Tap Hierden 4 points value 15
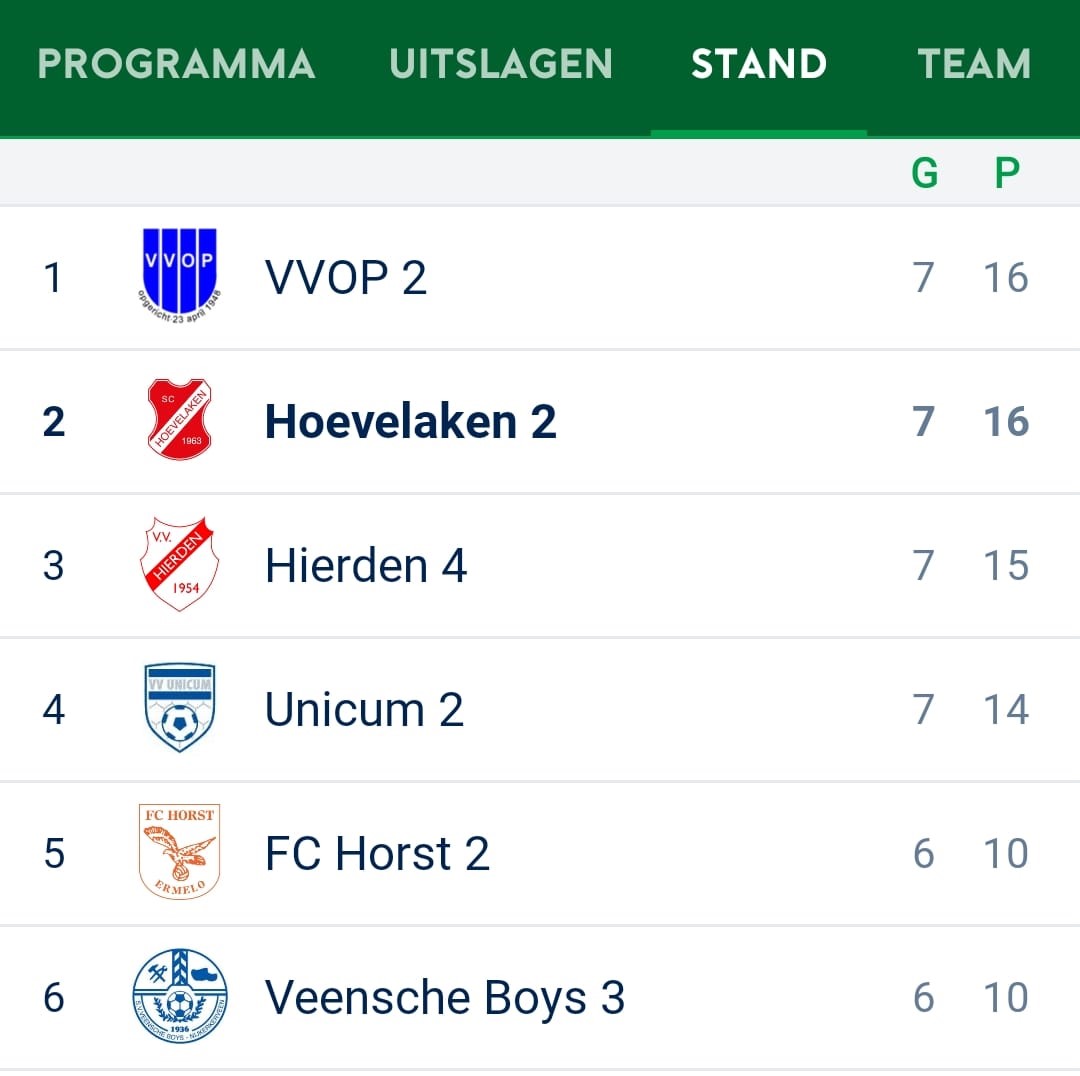Viewport: 1080px width, 1076px height. coord(1006,566)
